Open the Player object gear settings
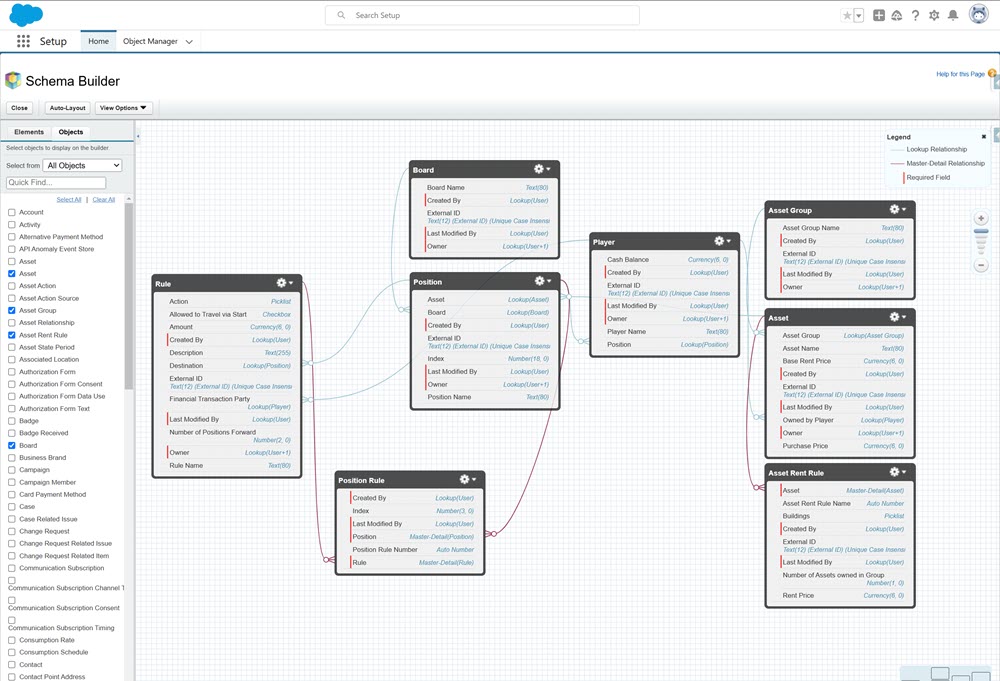Screen dimensions: 1000x681 [x=723, y=240]
